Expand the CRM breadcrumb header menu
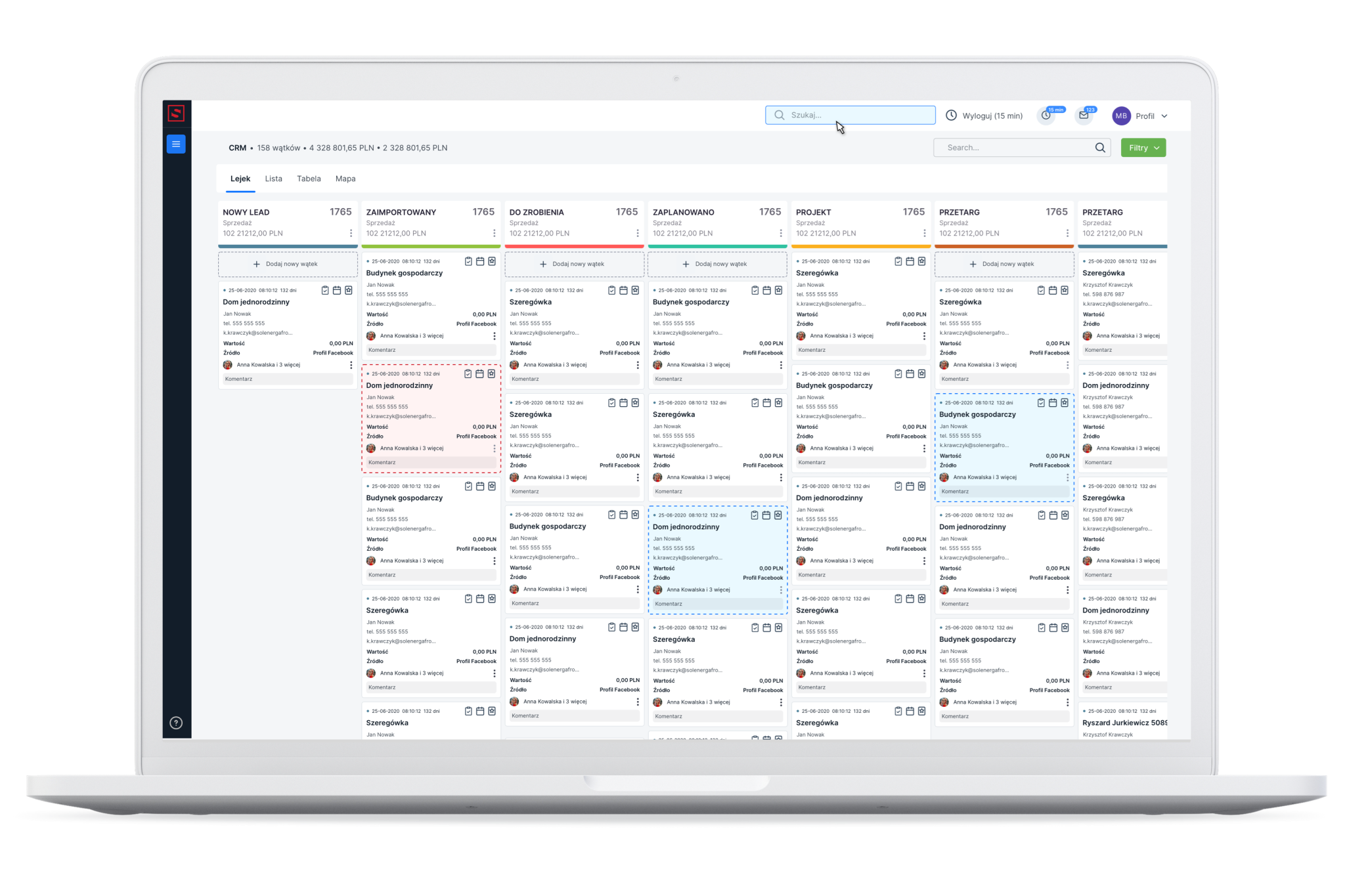 tap(237, 147)
